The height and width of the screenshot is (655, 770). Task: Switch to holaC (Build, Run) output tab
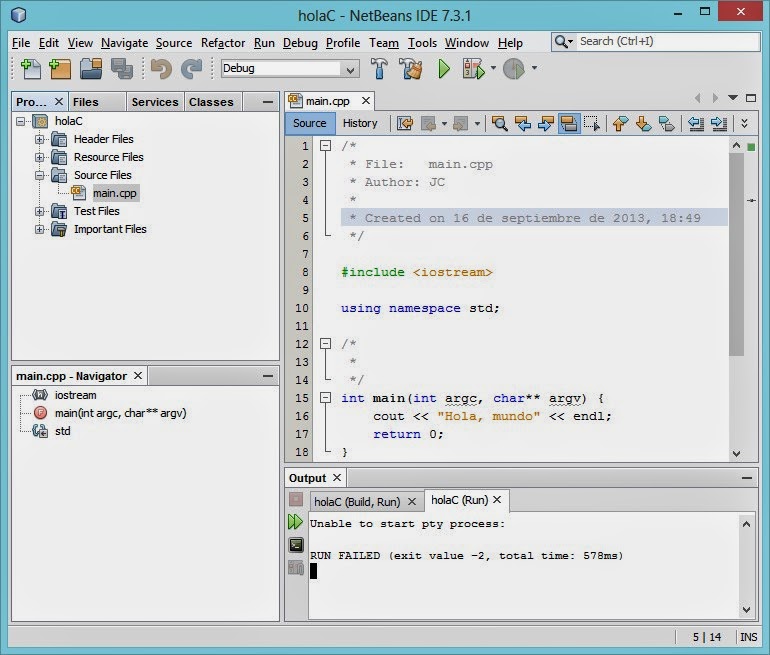coord(356,501)
